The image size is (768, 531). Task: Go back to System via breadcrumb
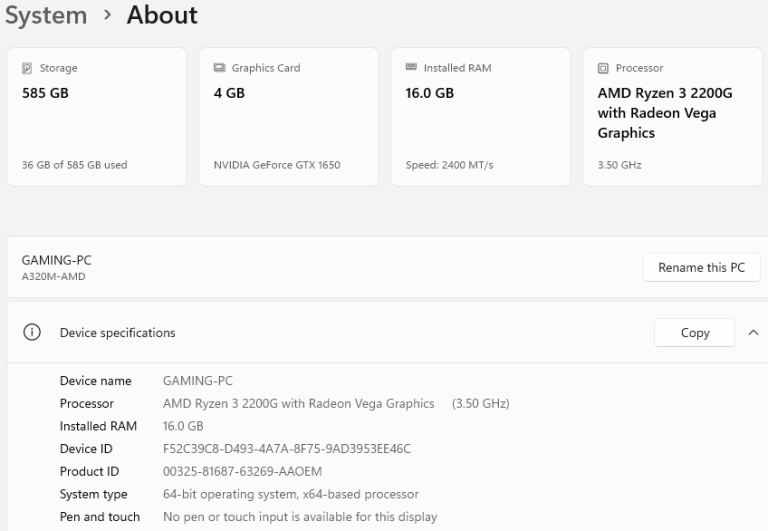coord(43,16)
